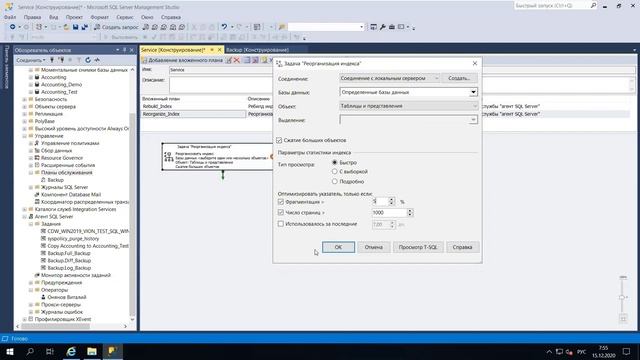
Task: Select the Подробно radio button
Action: [335, 181]
